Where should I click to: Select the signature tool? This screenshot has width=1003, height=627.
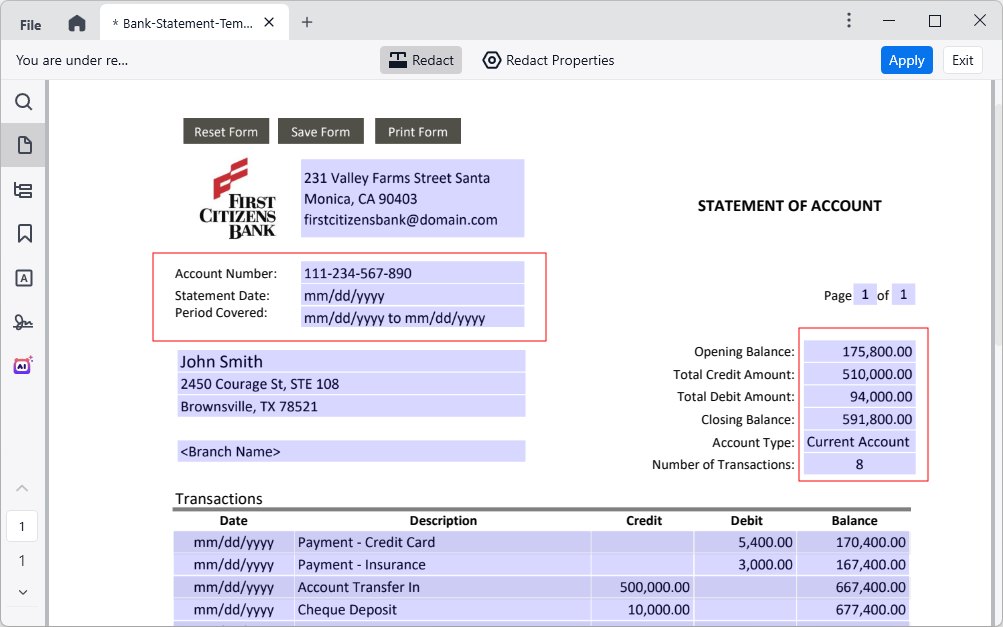(x=22, y=321)
